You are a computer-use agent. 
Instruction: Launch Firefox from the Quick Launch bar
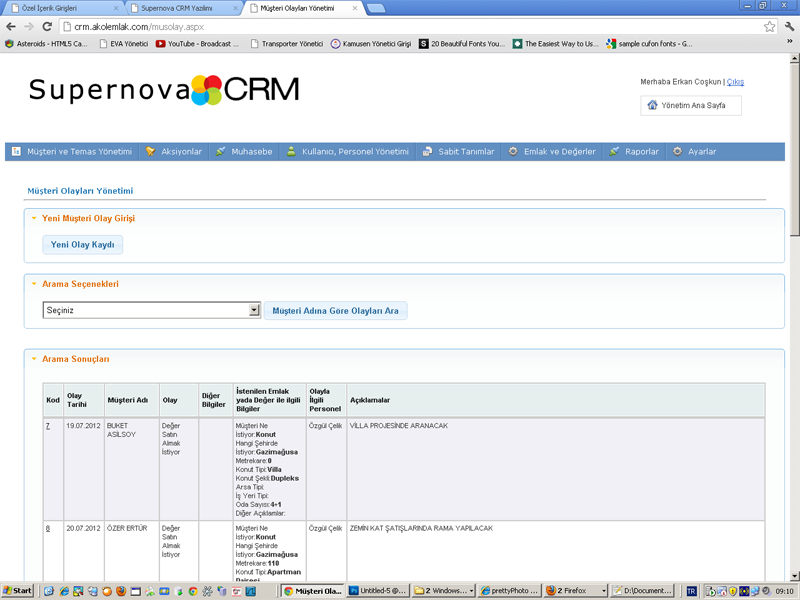point(121,591)
